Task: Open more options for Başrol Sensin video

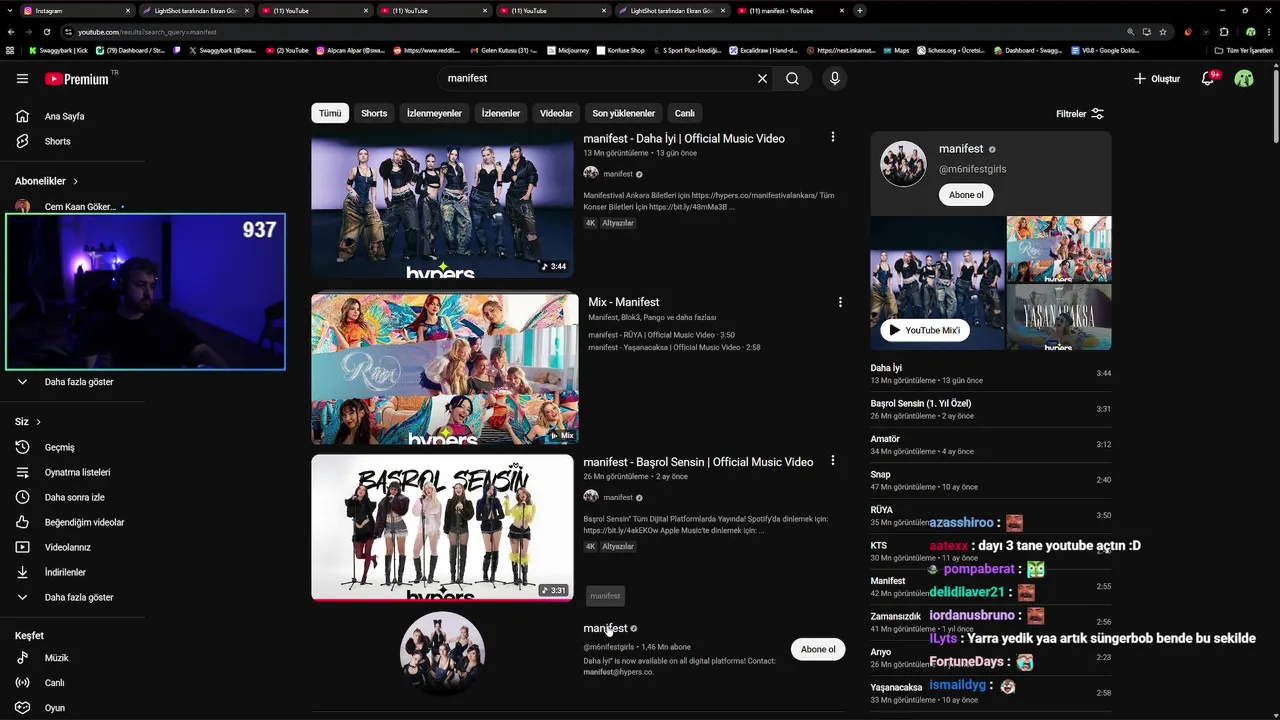Action: [832, 461]
